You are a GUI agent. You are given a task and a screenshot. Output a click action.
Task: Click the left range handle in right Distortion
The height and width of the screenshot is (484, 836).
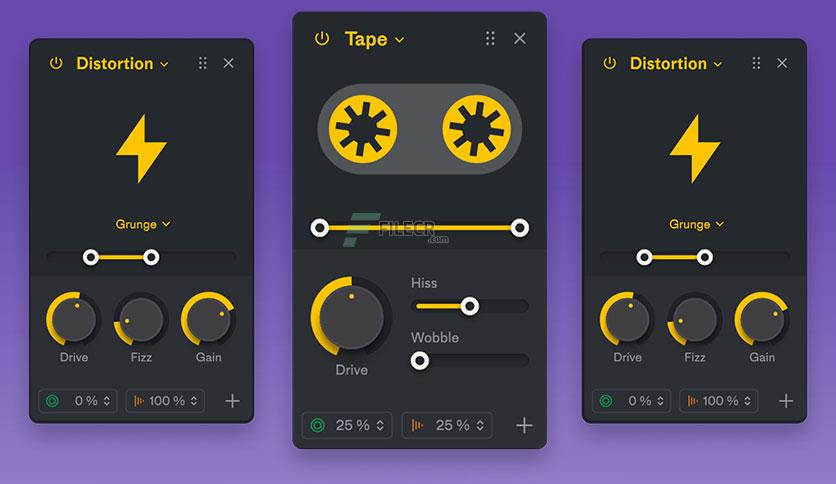[645, 257]
